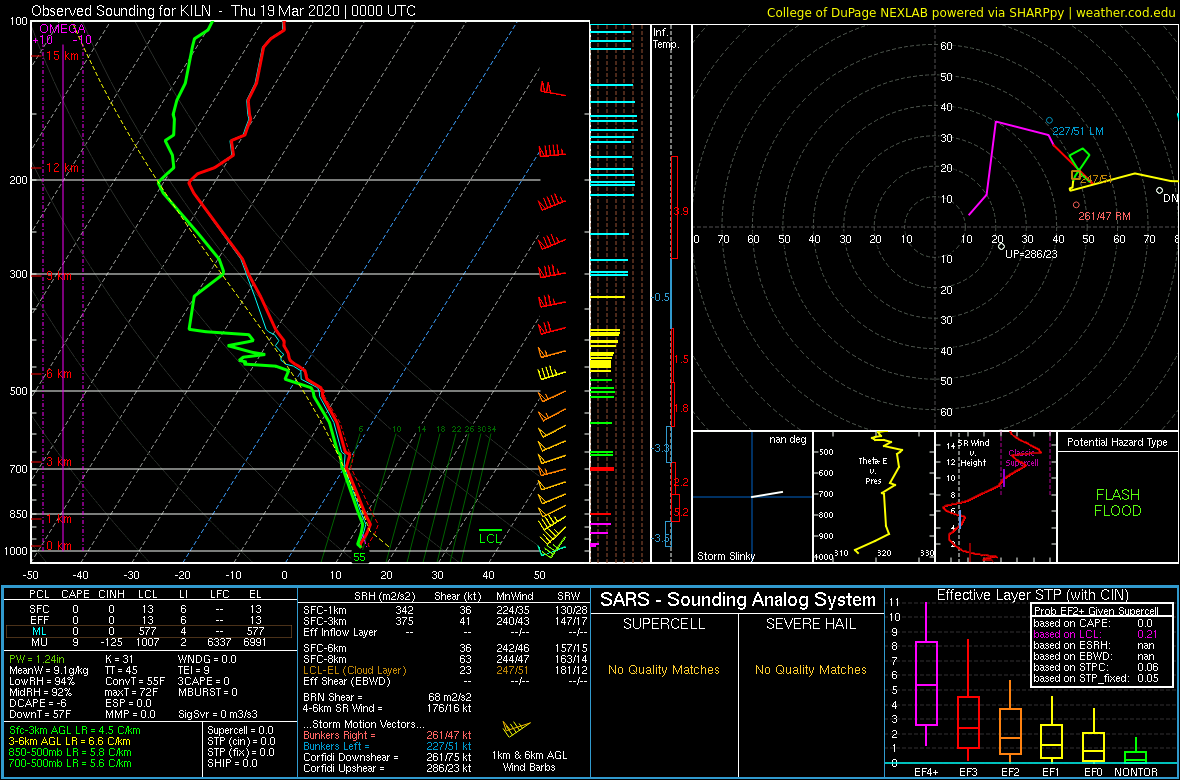Click the 'SEVERE HAIL' column heading in SARS
This screenshot has height=780, width=1180.
[x=811, y=625]
